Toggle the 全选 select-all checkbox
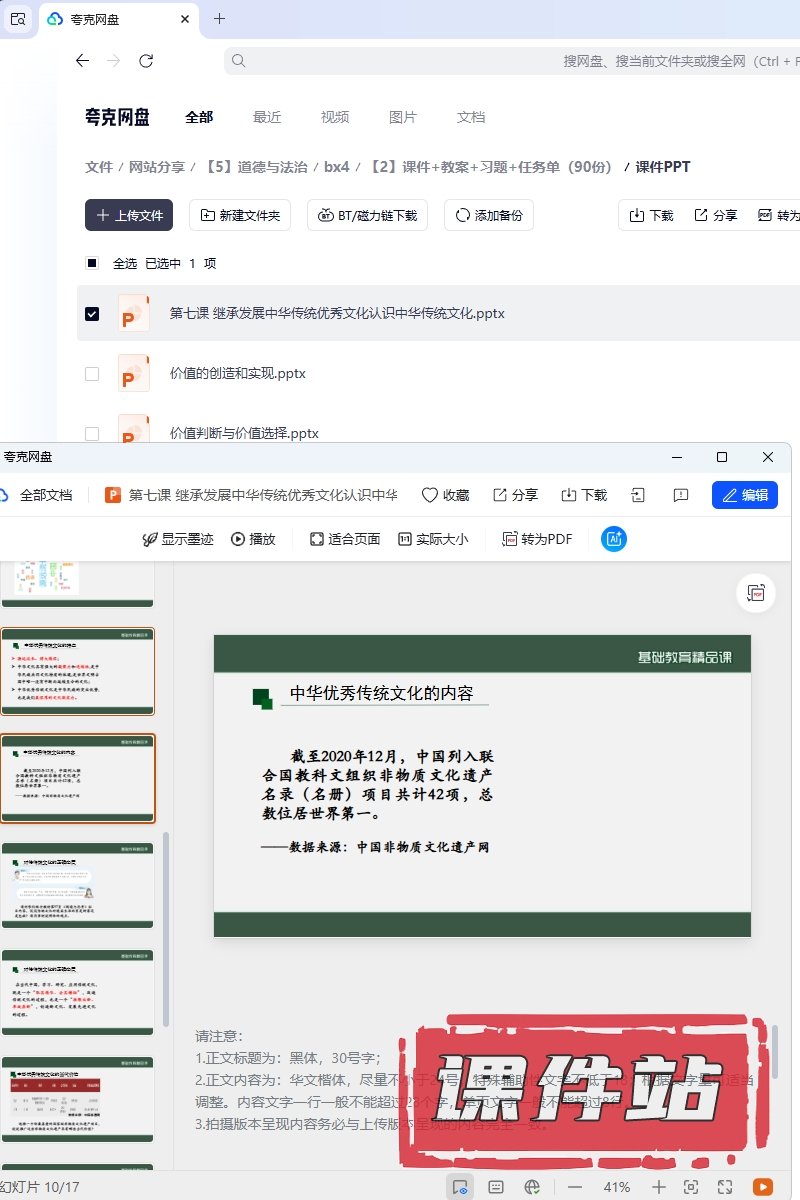This screenshot has width=800, height=1200. point(92,263)
